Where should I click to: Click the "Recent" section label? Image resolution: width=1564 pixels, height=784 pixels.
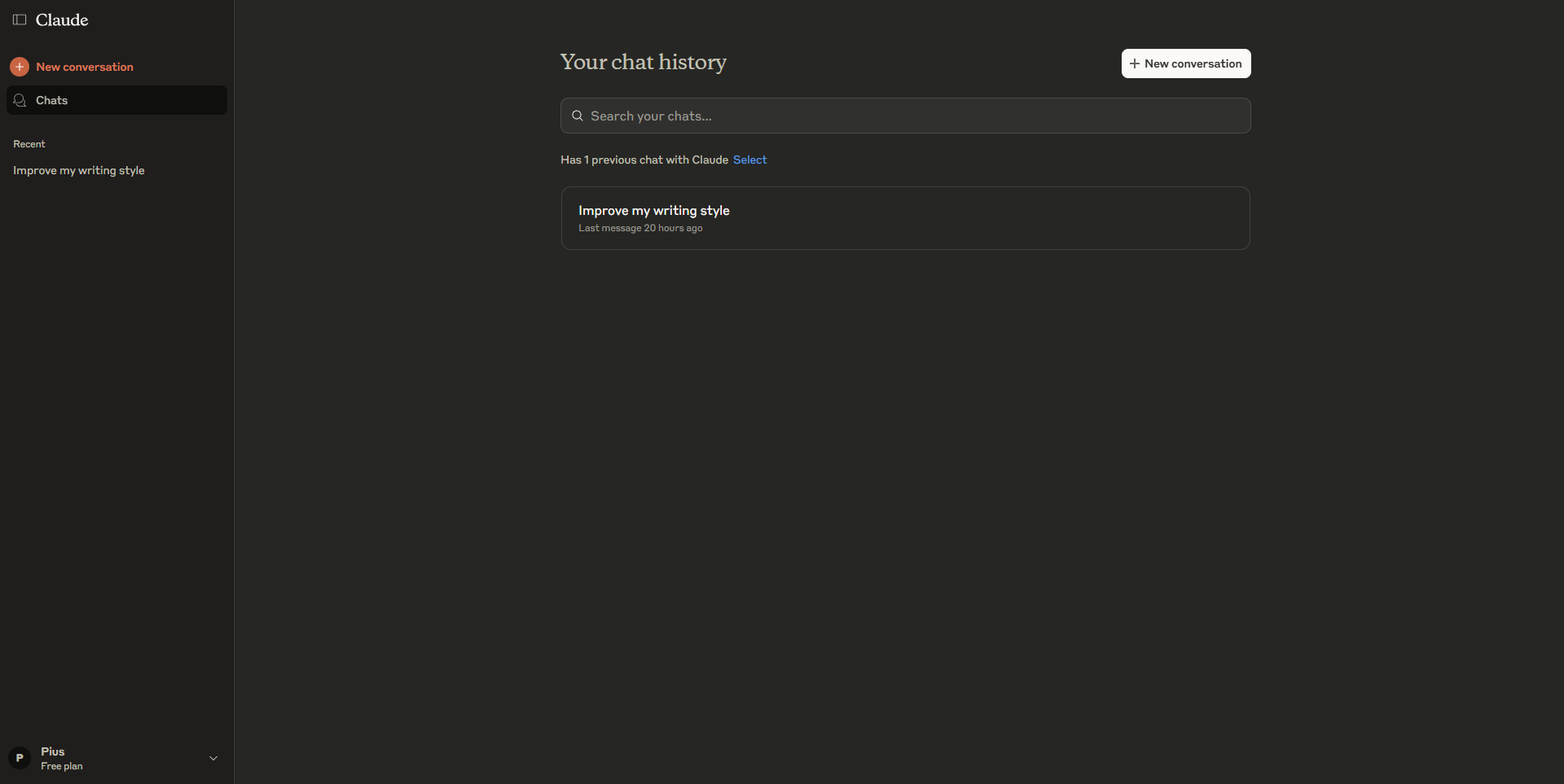click(x=29, y=144)
